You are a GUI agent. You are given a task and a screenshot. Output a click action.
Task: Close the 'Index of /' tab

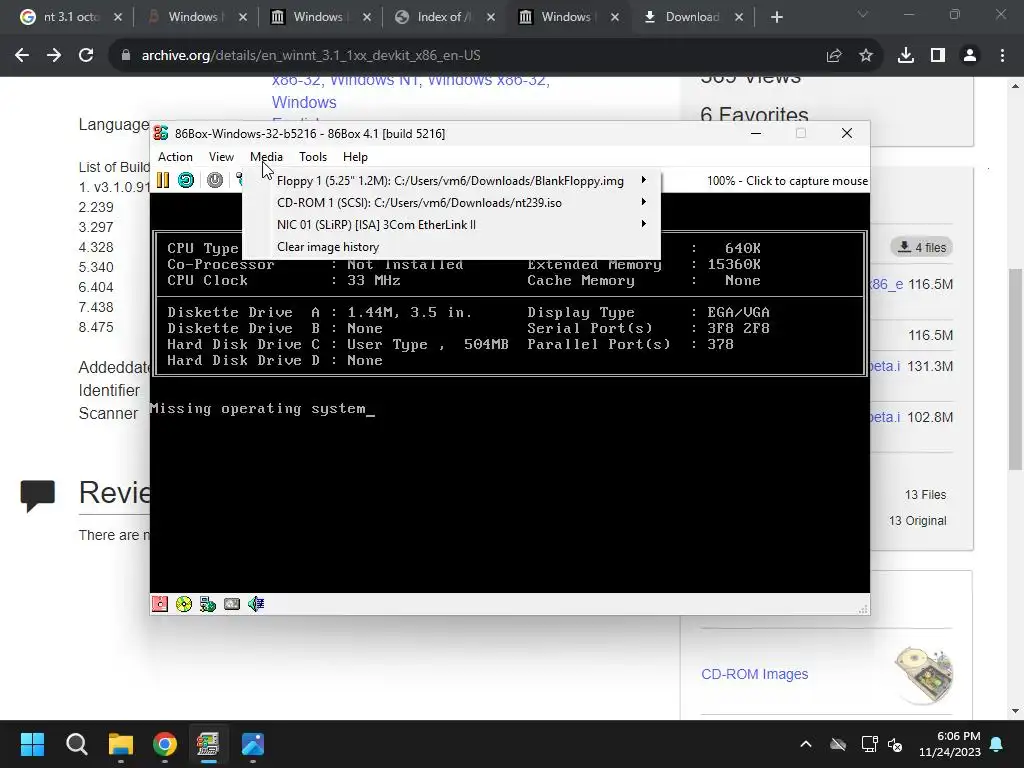click(x=490, y=17)
